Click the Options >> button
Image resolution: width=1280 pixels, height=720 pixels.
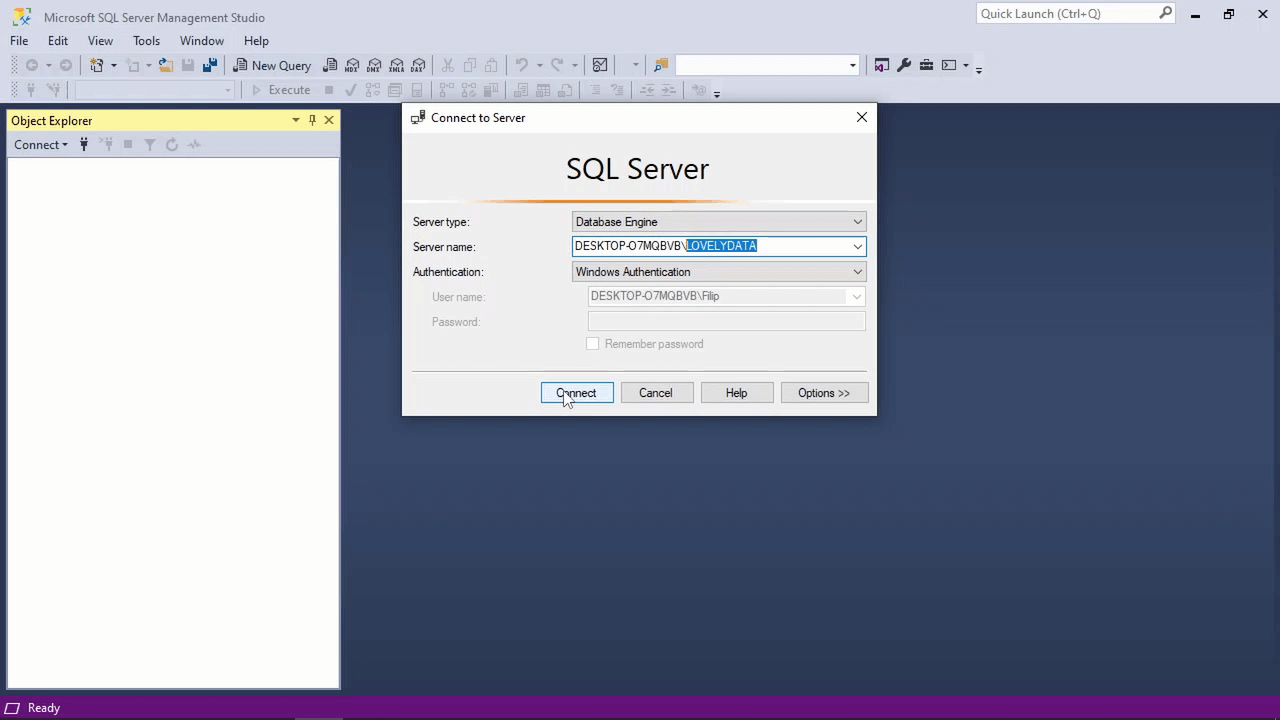824,393
